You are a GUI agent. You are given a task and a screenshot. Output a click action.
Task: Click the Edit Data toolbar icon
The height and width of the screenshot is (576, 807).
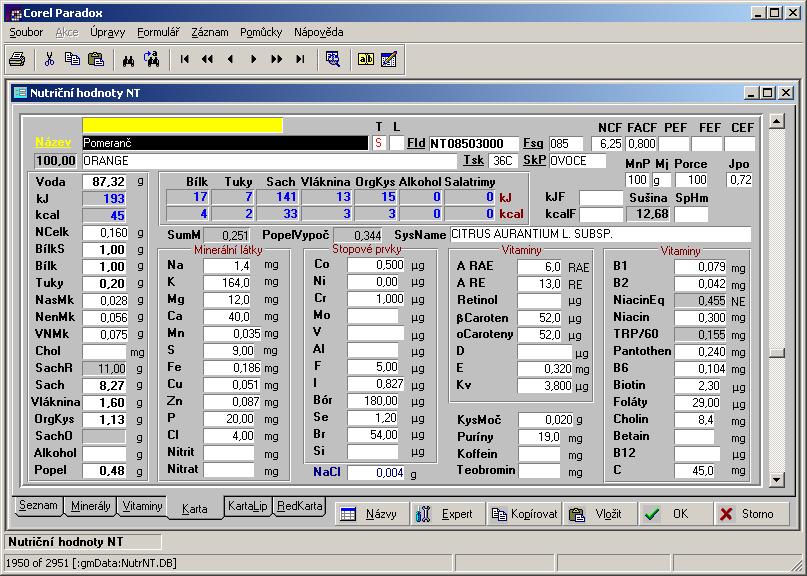coord(389,59)
